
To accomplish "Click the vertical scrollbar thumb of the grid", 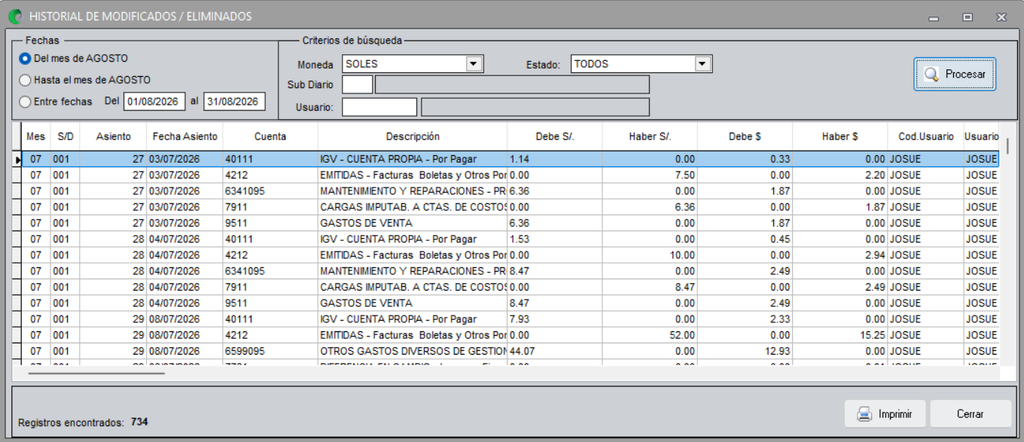I will (x=1006, y=146).
